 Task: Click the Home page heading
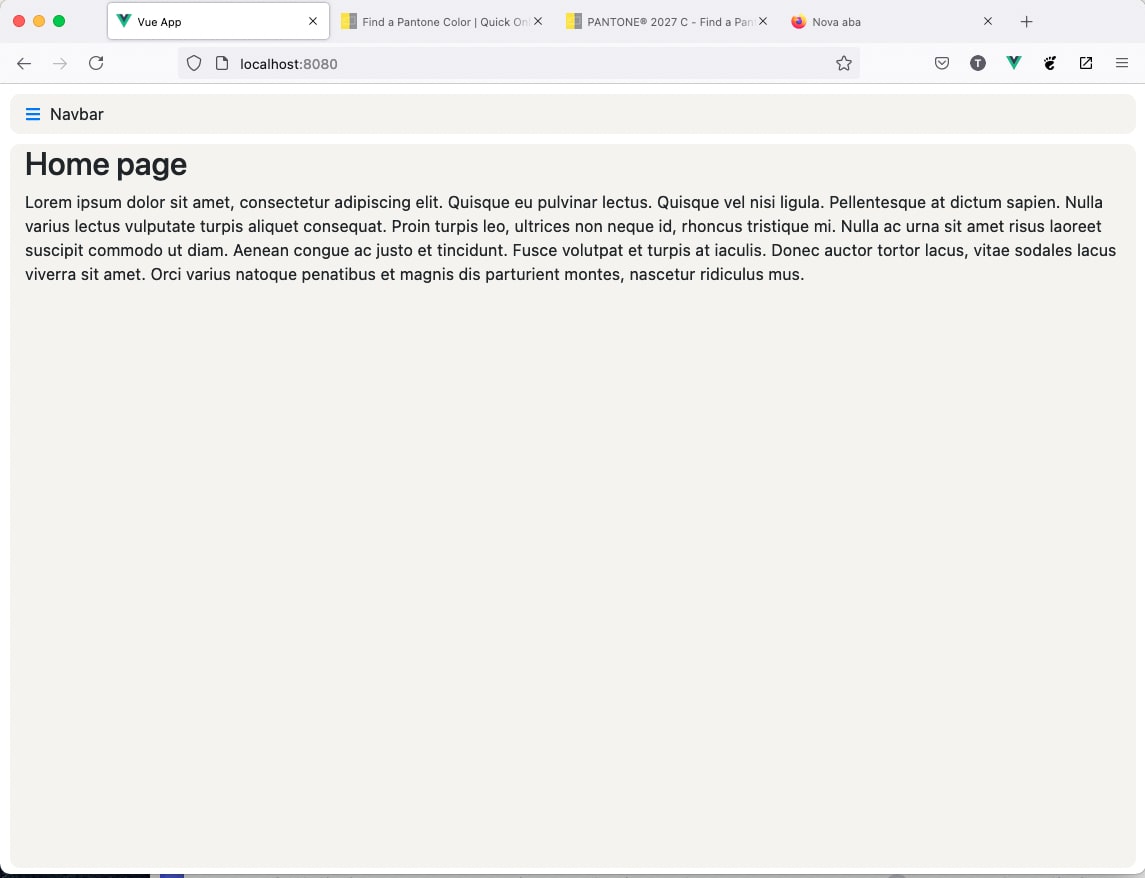(x=105, y=163)
